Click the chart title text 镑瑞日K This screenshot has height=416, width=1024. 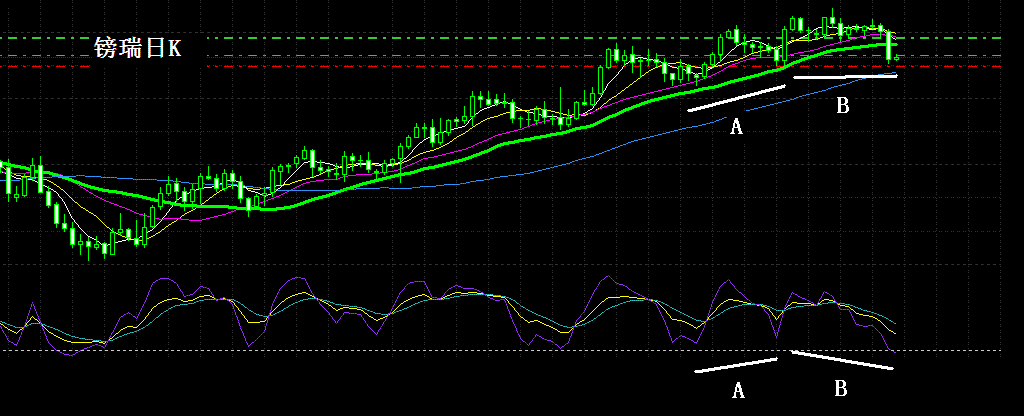tap(138, 48)
